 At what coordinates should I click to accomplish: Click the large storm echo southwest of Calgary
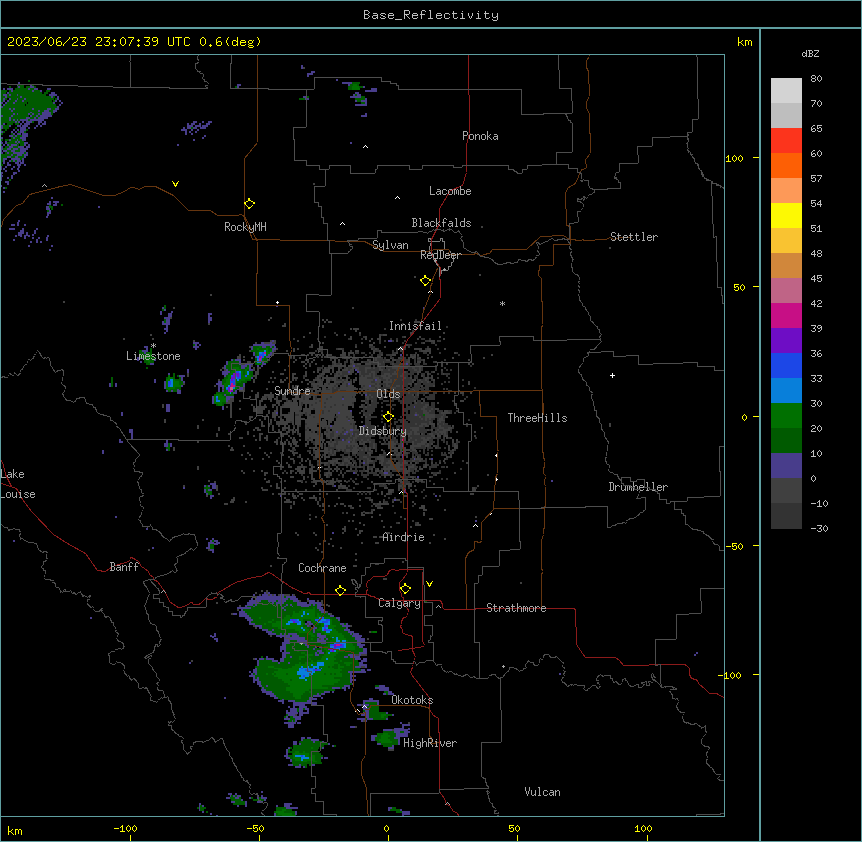[302, 649]
